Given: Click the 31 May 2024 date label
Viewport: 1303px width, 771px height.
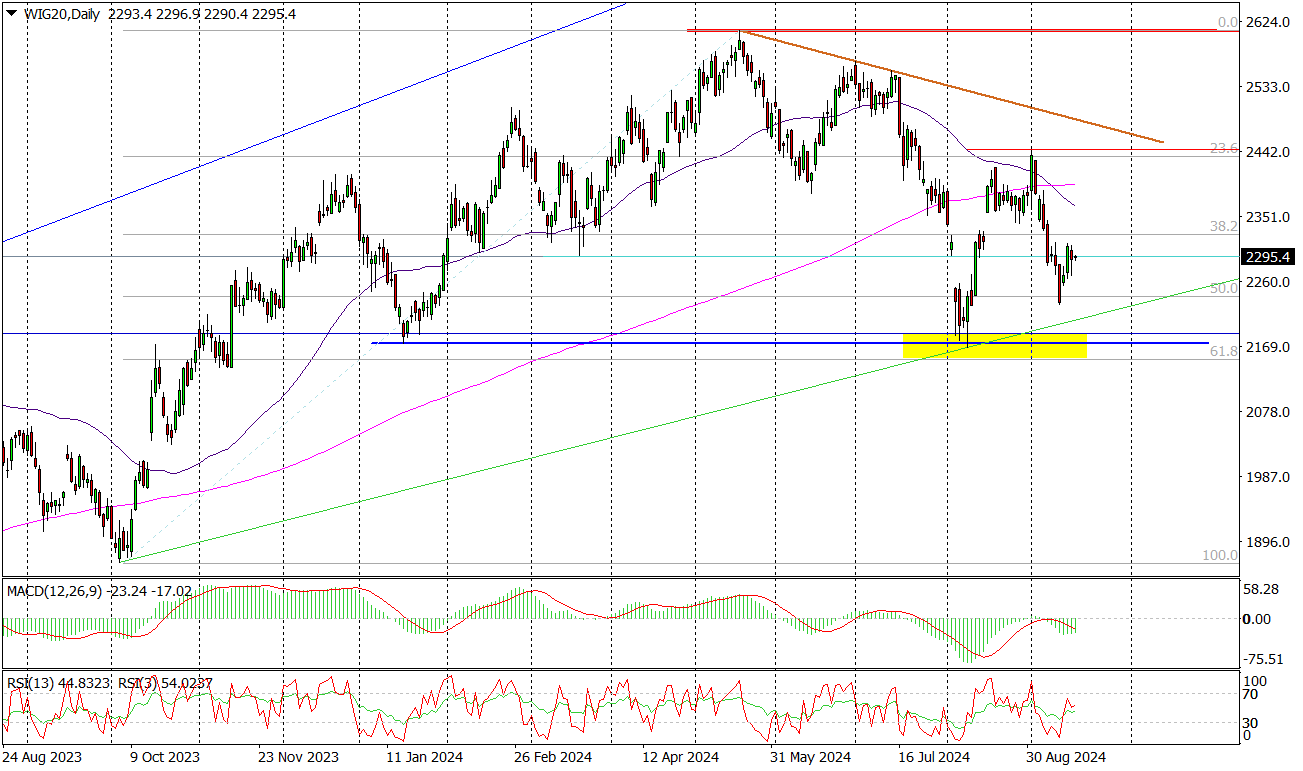Looking at the screenshot, I should point(811,759).
